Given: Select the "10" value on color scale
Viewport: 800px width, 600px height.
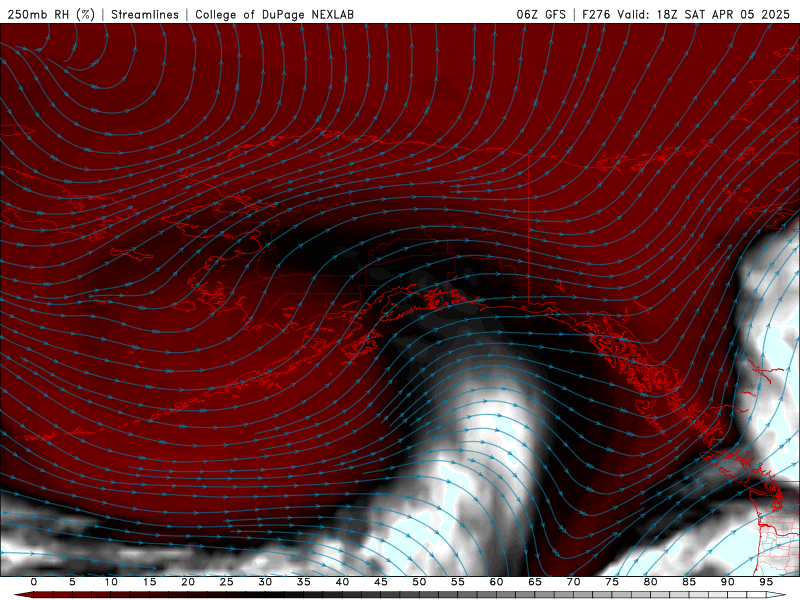Looking at the screenshot, I should coord(111,582).
